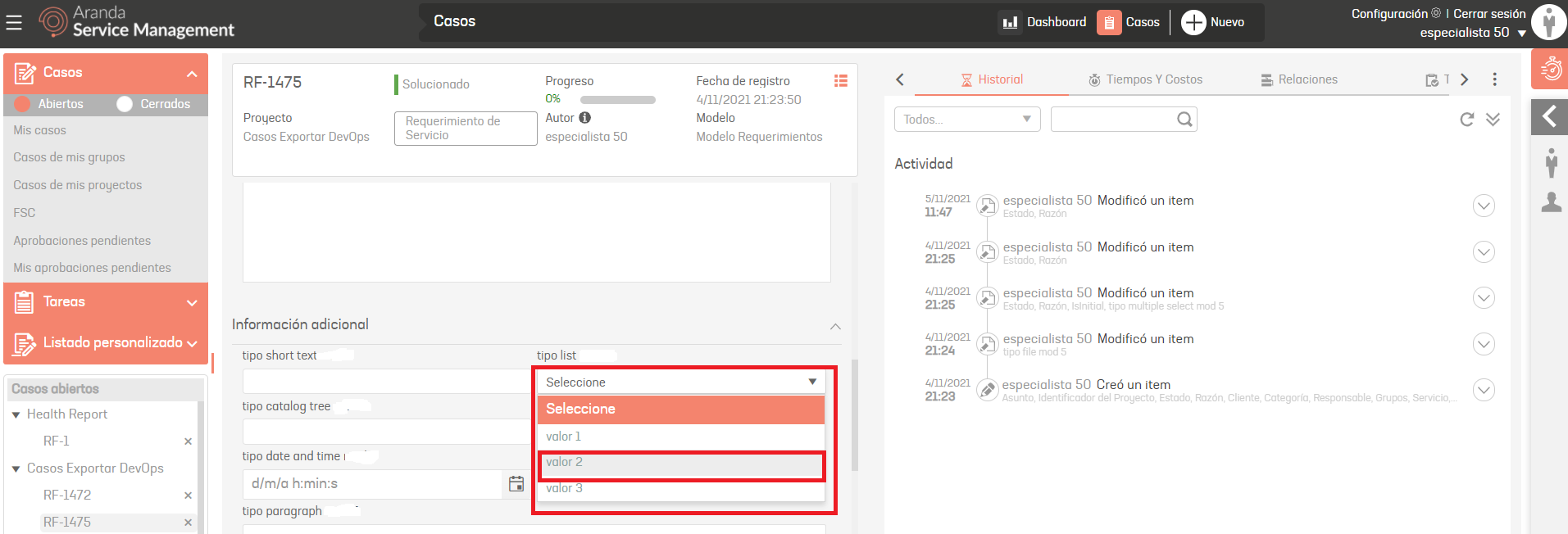
Task: Click the Progreso progress bar
Action: click(617, 100)
